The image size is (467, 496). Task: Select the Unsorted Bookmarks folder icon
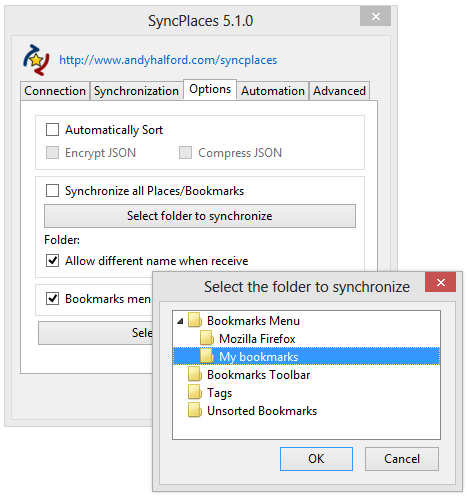(195, 410)
